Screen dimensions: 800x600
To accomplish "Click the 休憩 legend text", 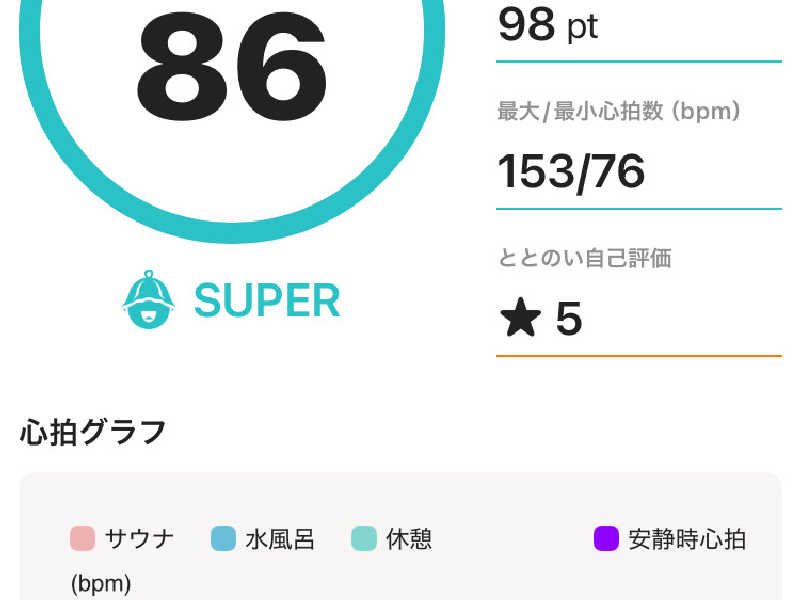I will click(x=409, y=540).
